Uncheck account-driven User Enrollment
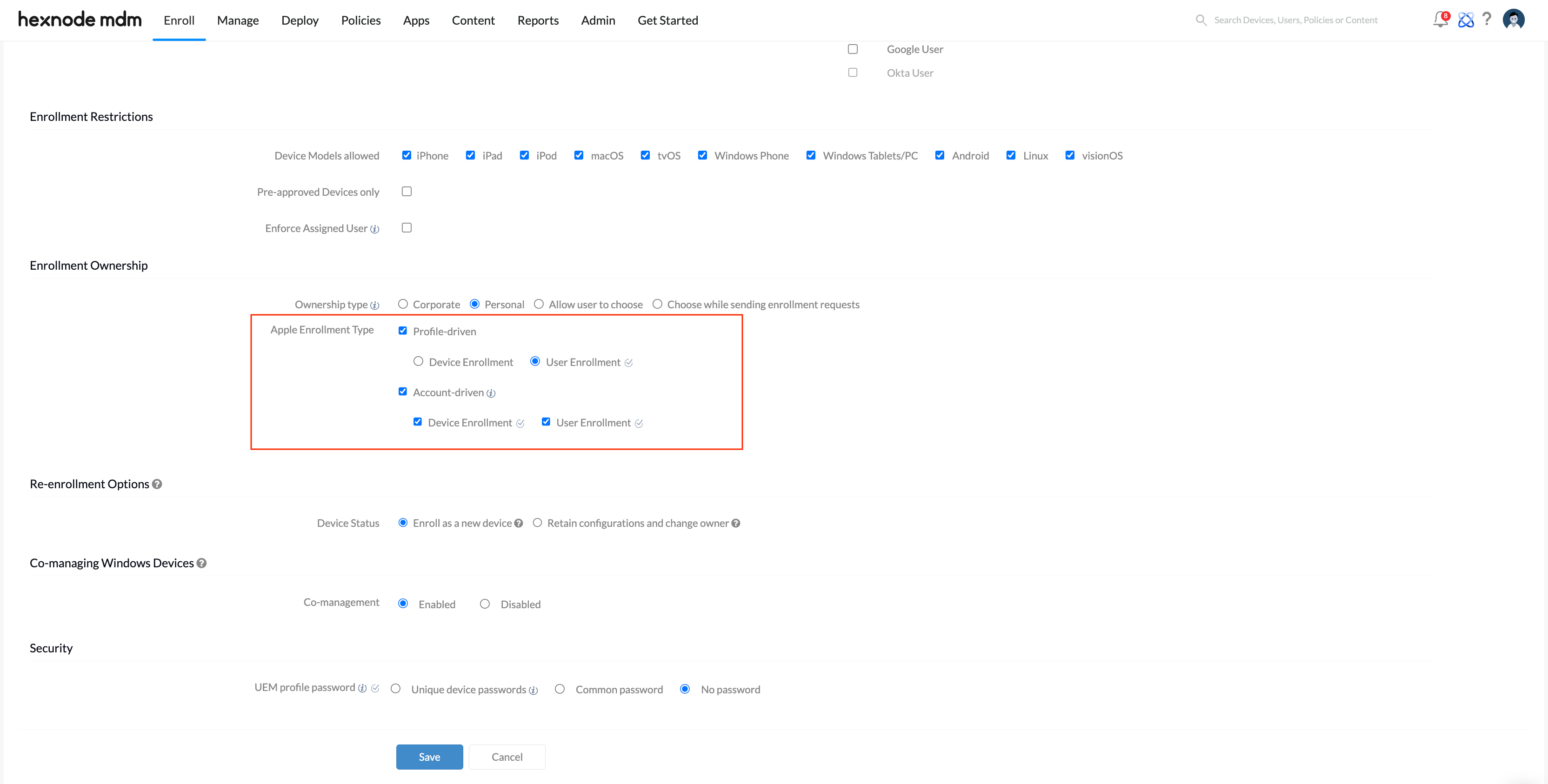 click(x=546, y=422)
